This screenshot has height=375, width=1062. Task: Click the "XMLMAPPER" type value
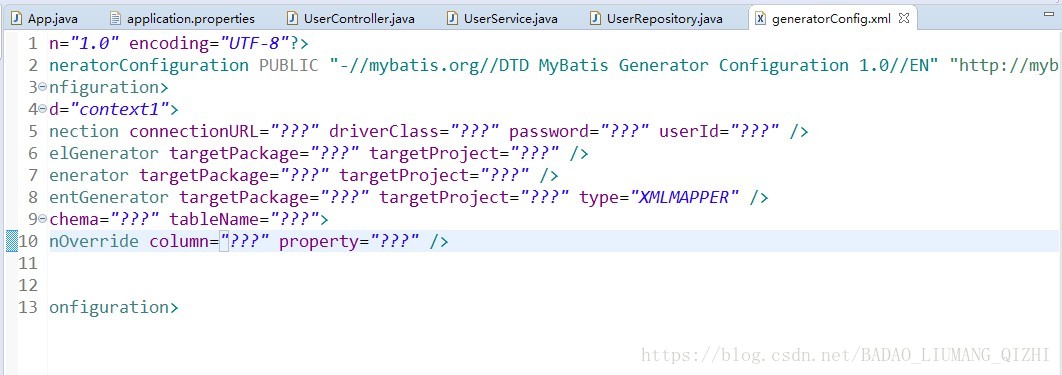coord(684,198)
